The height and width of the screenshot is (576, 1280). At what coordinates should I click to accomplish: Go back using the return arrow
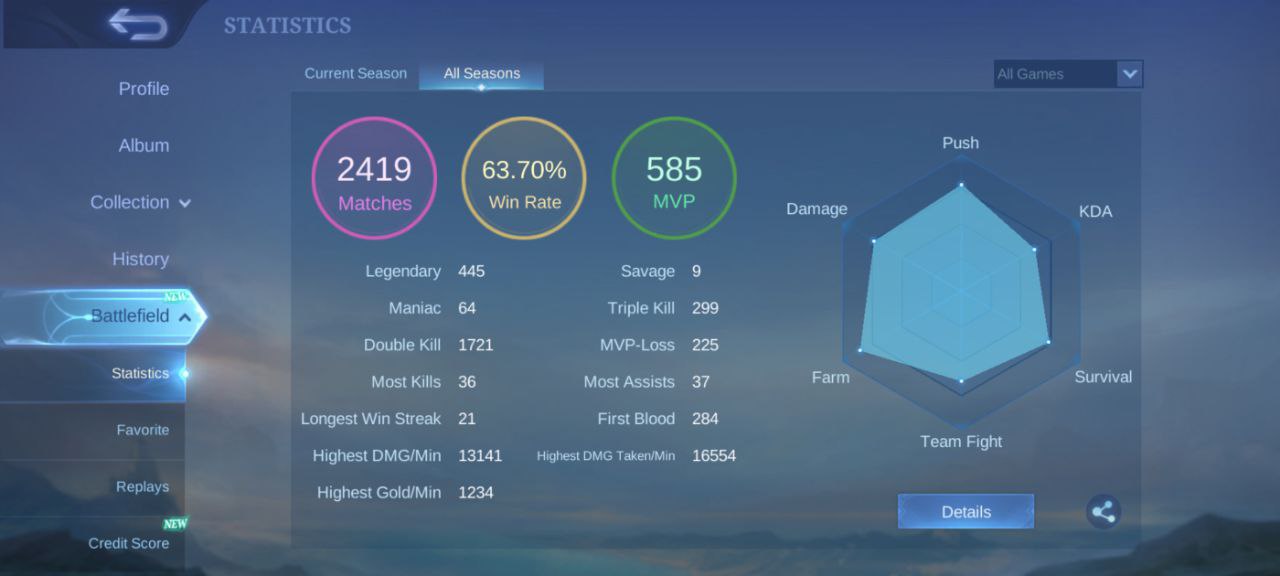[138, 24]
